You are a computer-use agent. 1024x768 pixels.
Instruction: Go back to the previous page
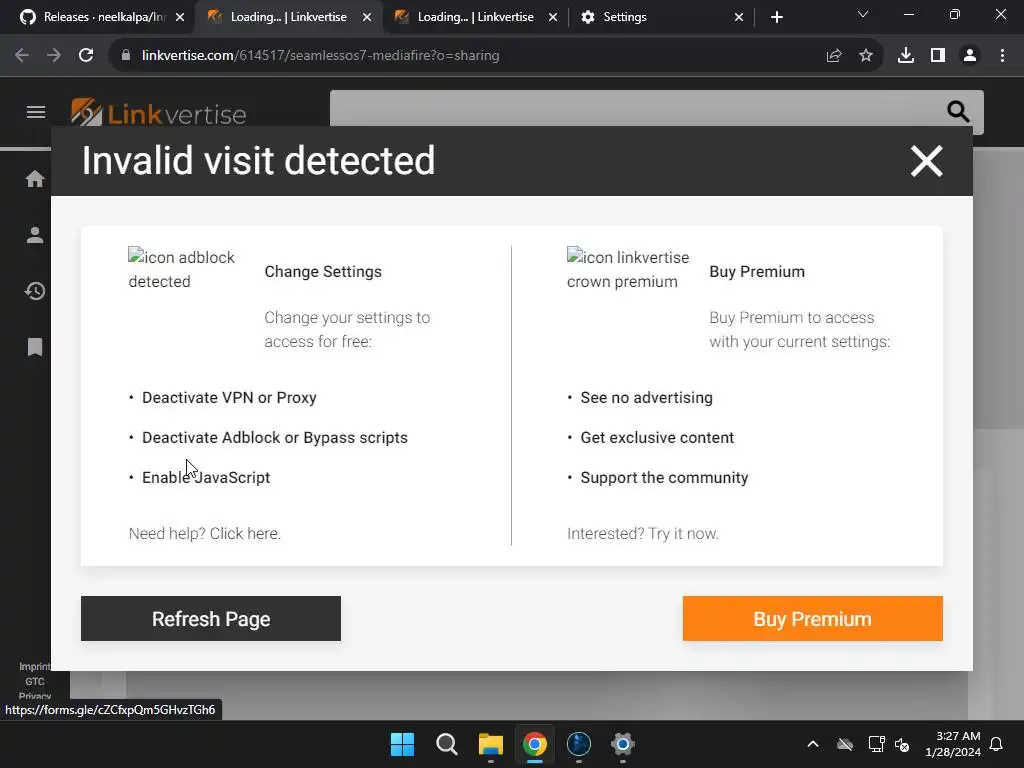[x=22, y=56]
